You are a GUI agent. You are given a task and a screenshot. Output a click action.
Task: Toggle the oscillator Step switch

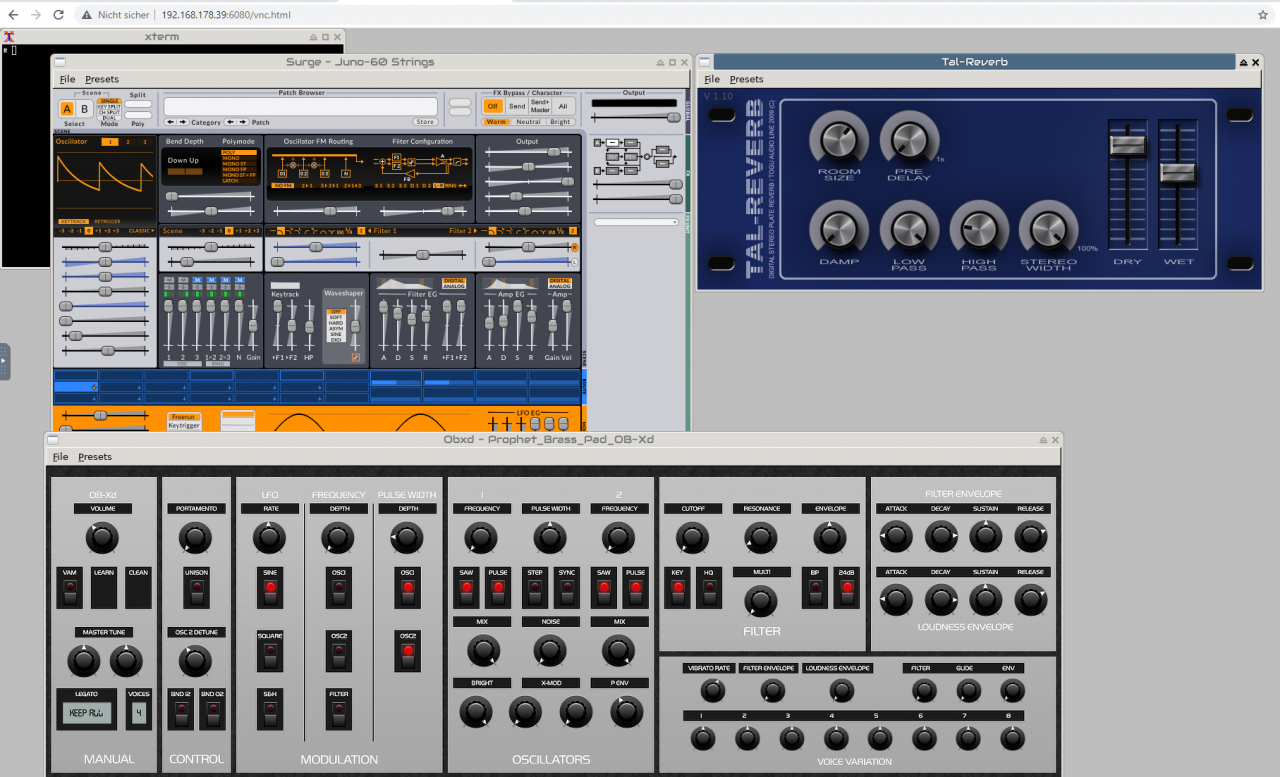535,593
